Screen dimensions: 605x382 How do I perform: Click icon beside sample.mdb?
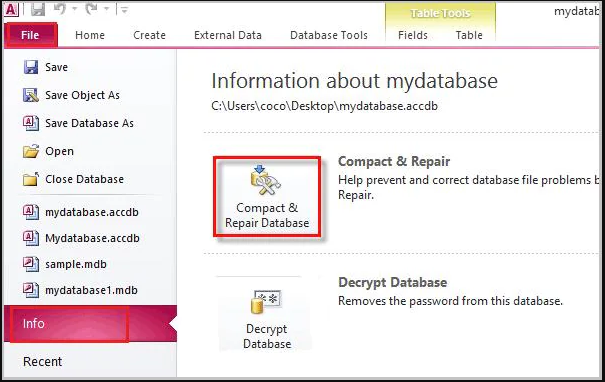point(30,264)
